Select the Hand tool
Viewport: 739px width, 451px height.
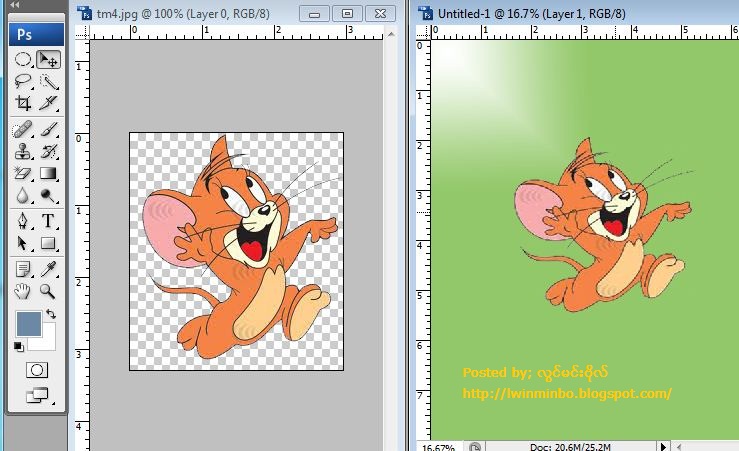tap(23, 291)
